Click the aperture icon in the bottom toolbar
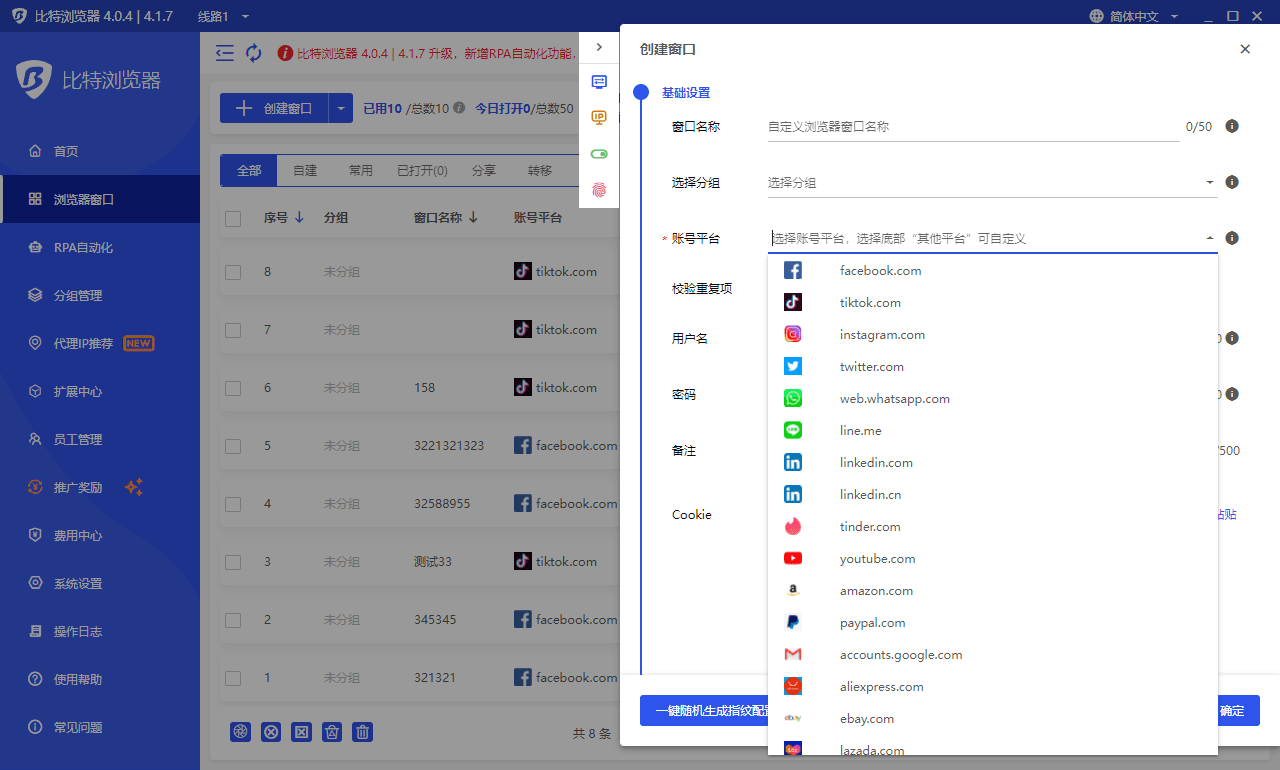 (240, 732)
